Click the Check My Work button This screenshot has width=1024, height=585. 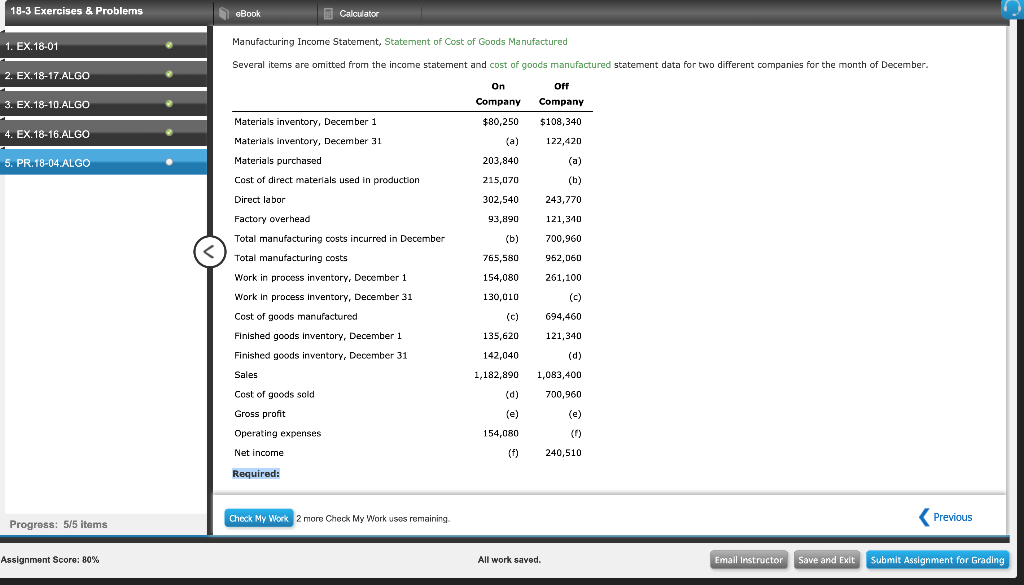pyautogui.click(x=259, y=518)
